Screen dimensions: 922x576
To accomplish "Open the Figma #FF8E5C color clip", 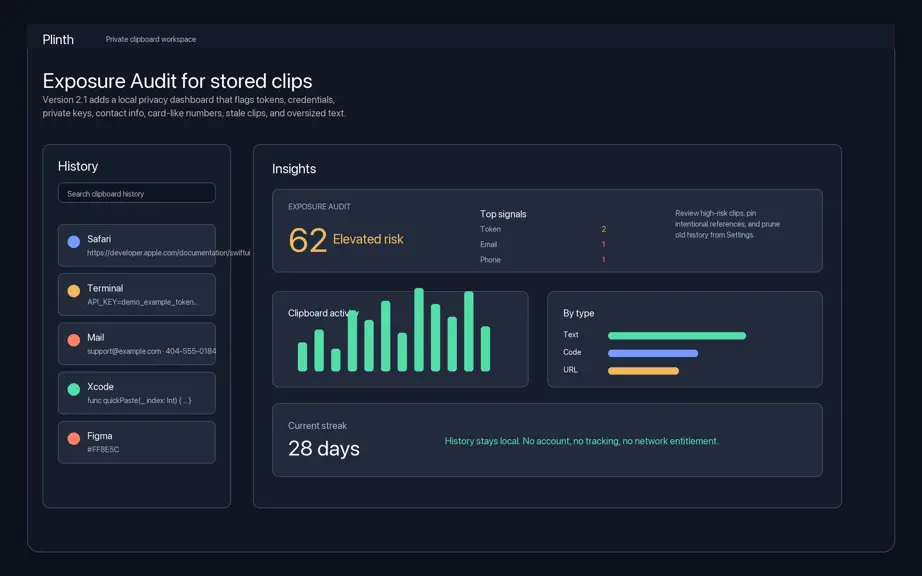I will point(136,443).
